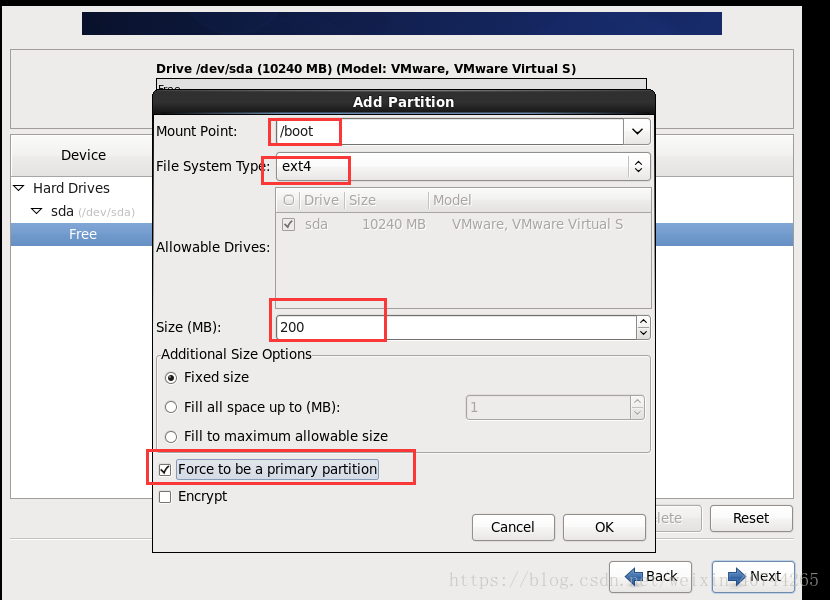Select Fill to maximum allowable size
Screen dimensions: 830x600
click(170, 436)
